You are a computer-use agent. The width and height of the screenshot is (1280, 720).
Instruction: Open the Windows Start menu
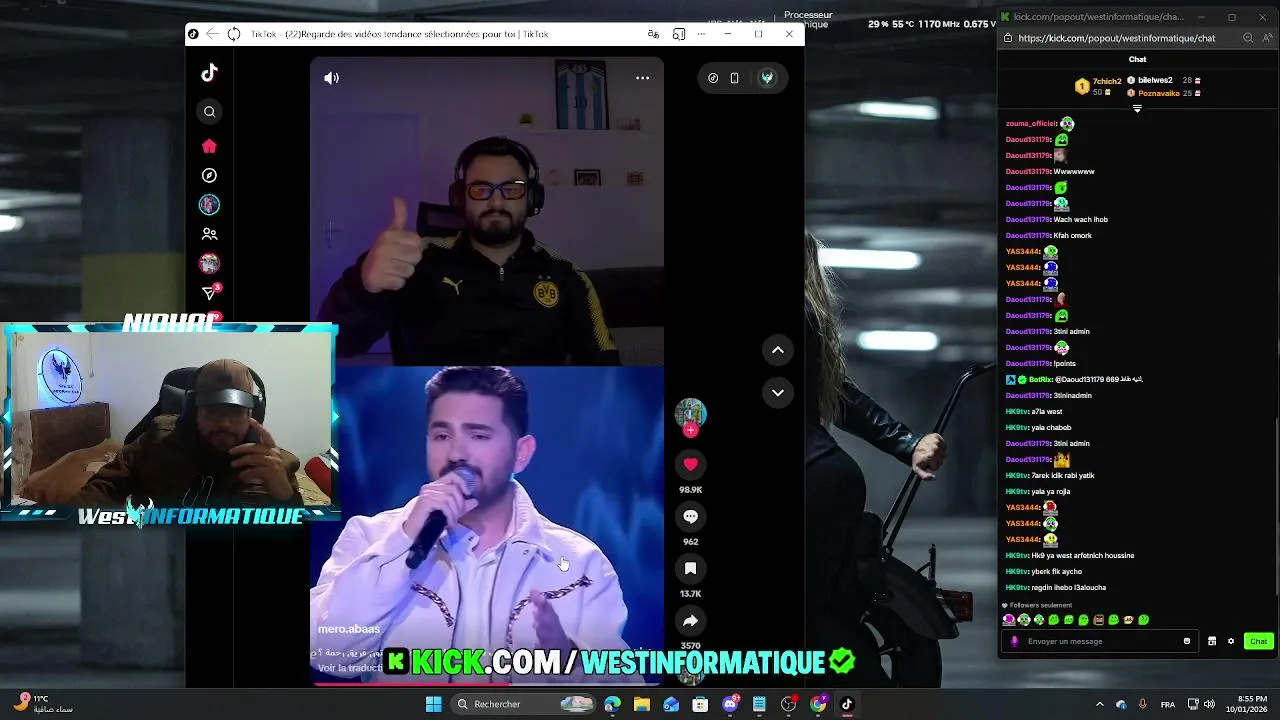point(433,704)
